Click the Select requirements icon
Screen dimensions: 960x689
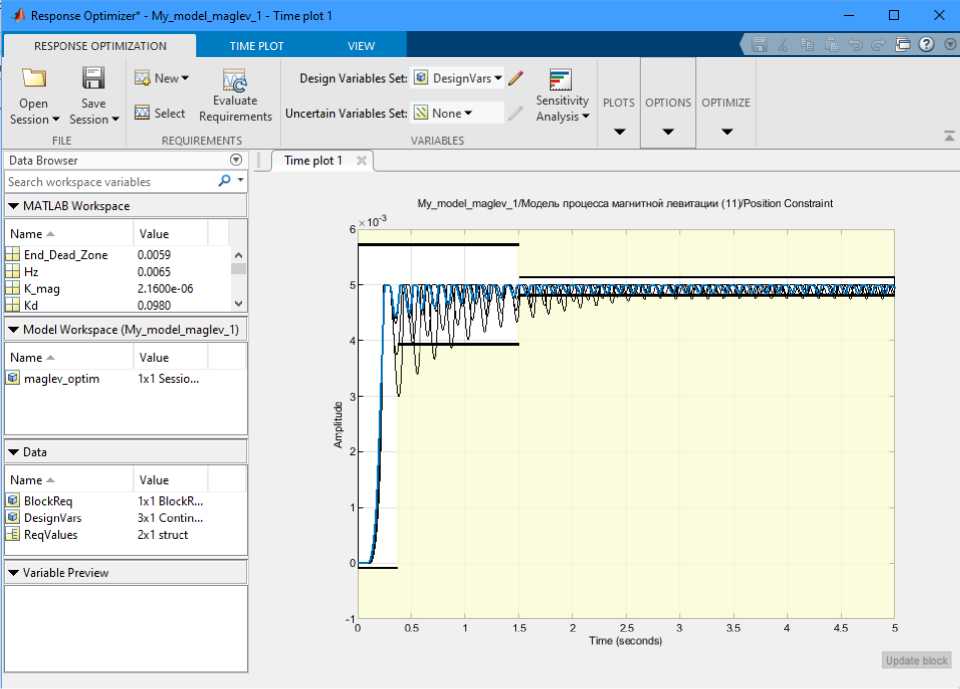(x=143, y=113)
